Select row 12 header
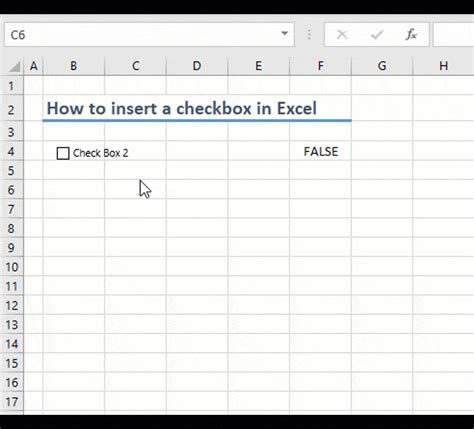This screenshot has height=429, width=474. (12, 305)
